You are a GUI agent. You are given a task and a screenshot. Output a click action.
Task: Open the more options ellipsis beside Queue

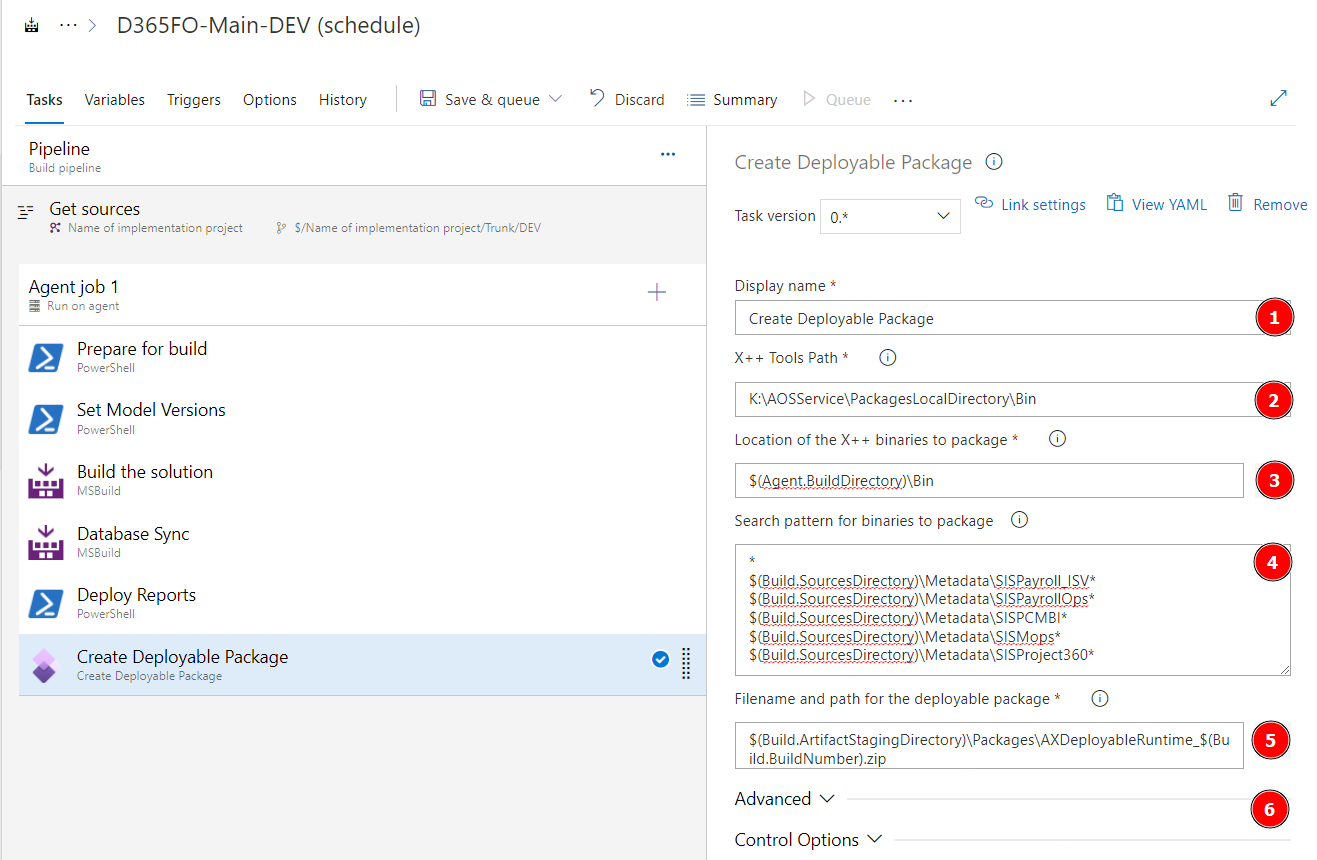pyautogui.click(x=902, y=98)
